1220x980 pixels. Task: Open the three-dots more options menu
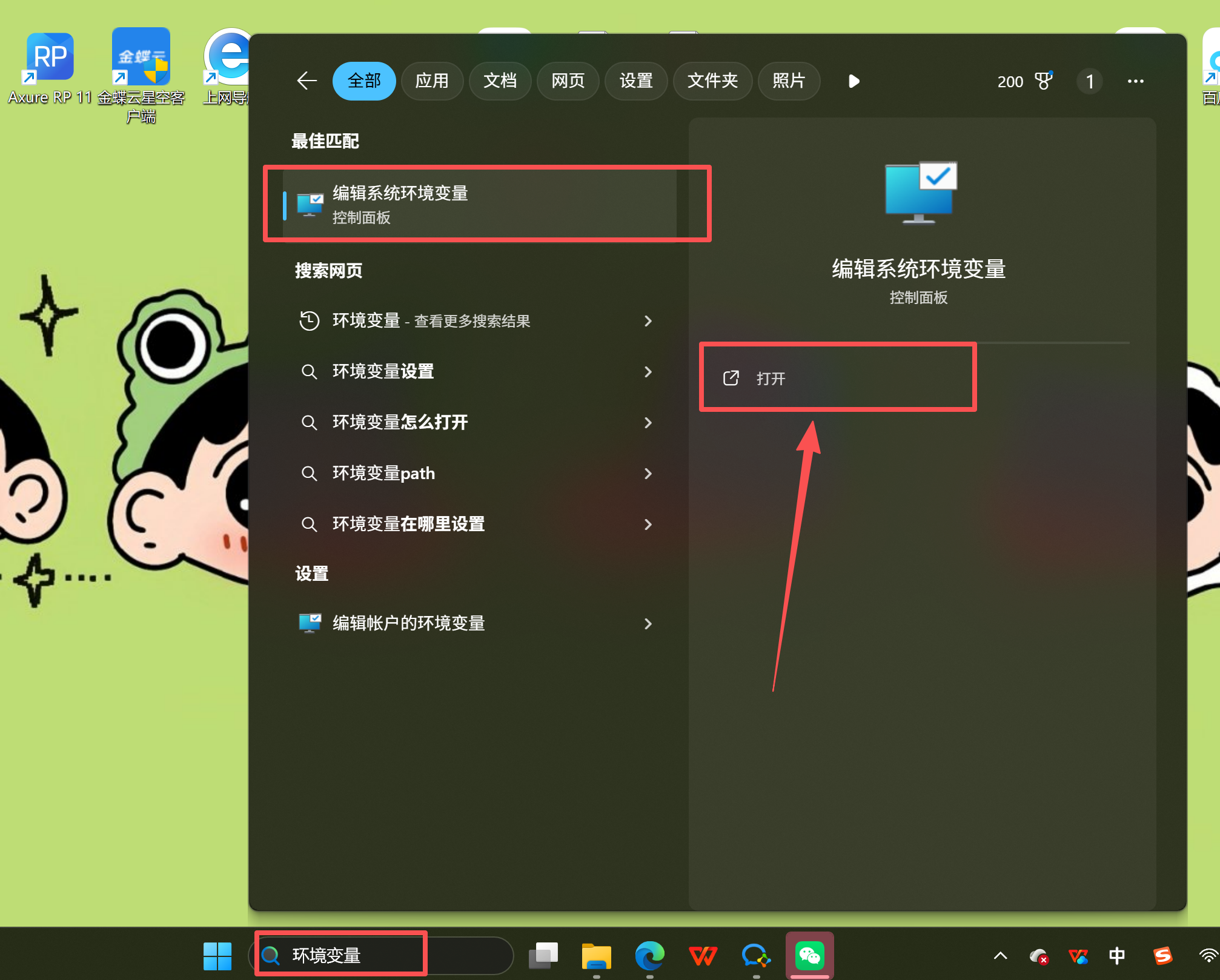1135,81
